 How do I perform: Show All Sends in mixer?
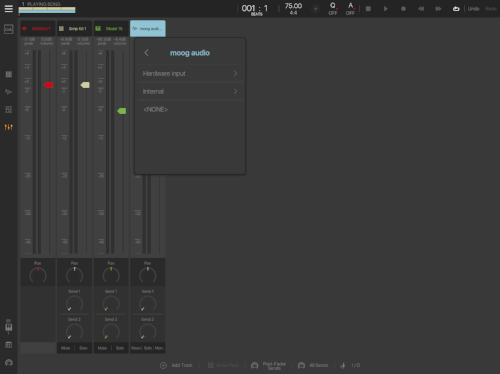[313, 365]
